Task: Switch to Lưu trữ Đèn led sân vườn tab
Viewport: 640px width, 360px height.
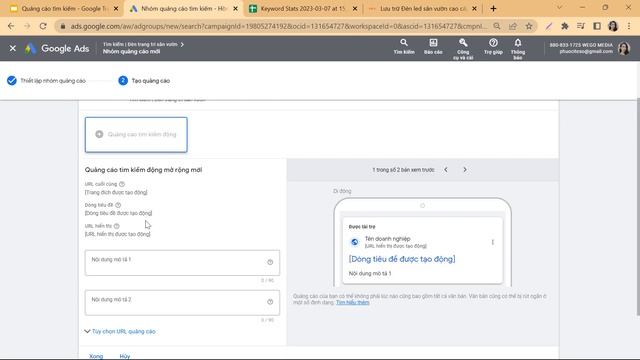Action: 422,9
